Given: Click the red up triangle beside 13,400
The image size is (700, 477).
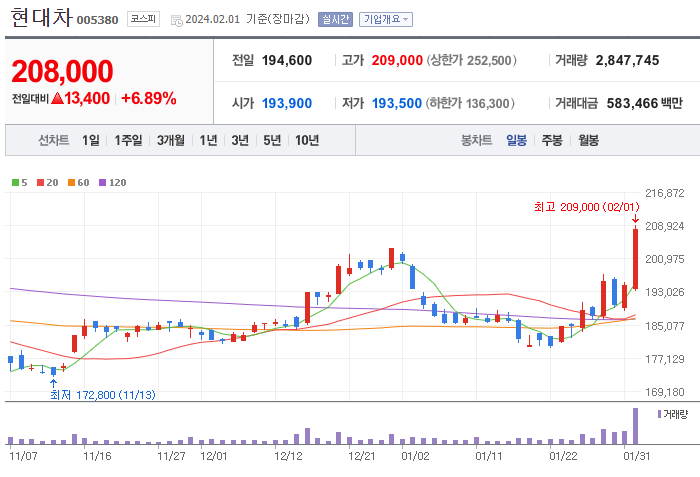Looking at the screenshot, I should coord(57,98).
